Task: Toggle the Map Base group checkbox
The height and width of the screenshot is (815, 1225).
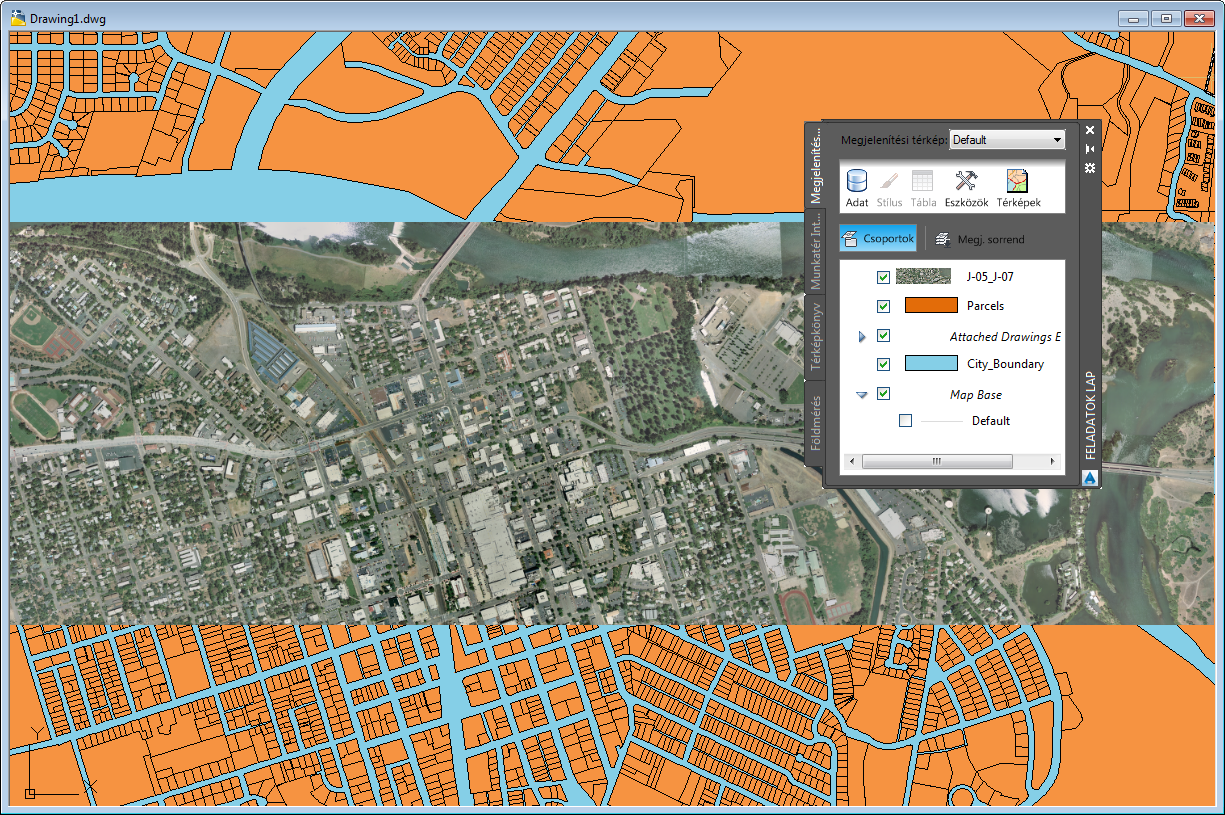Action: click(883, 394)
